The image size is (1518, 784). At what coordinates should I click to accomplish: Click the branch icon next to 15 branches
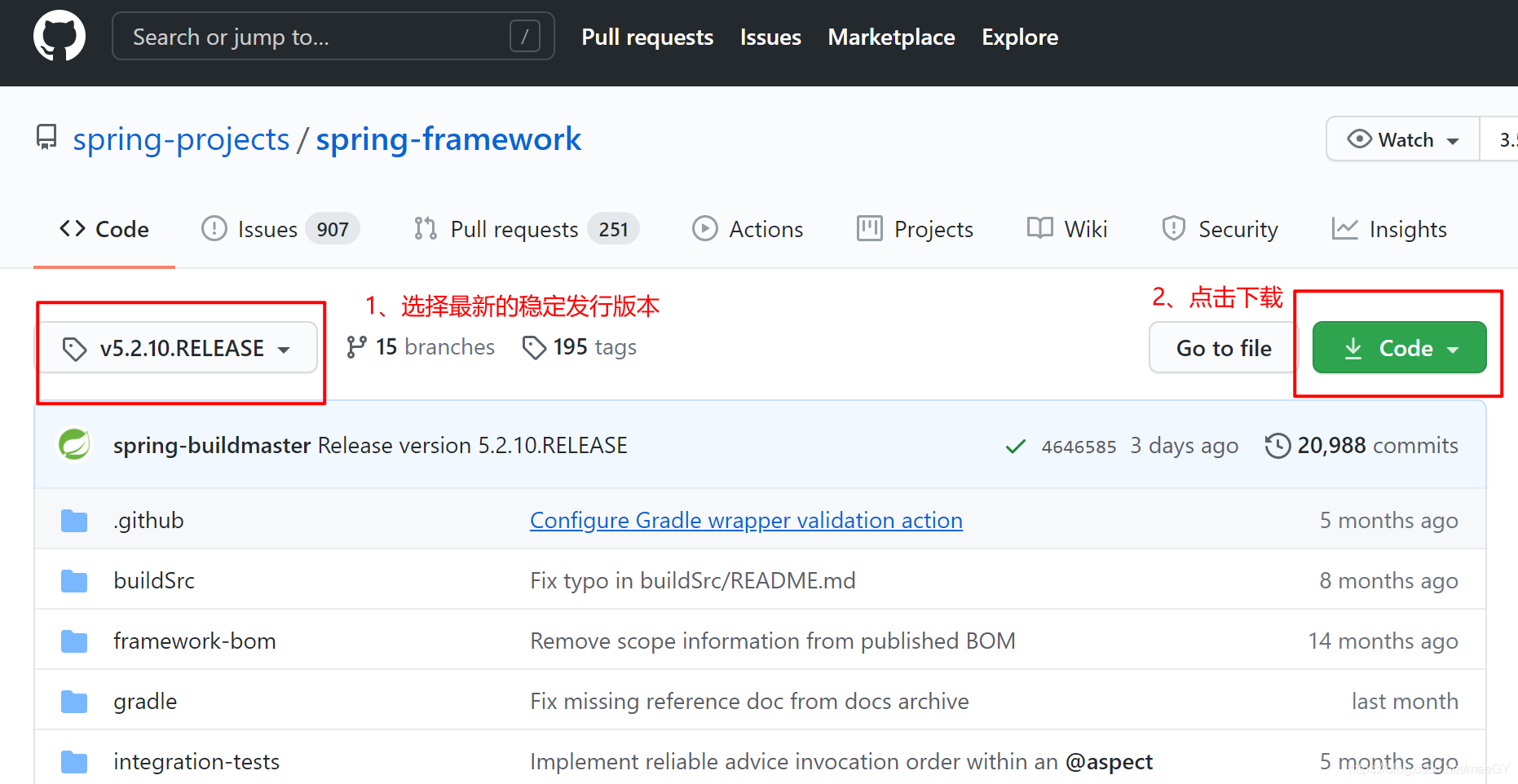[x=356, y=347]
